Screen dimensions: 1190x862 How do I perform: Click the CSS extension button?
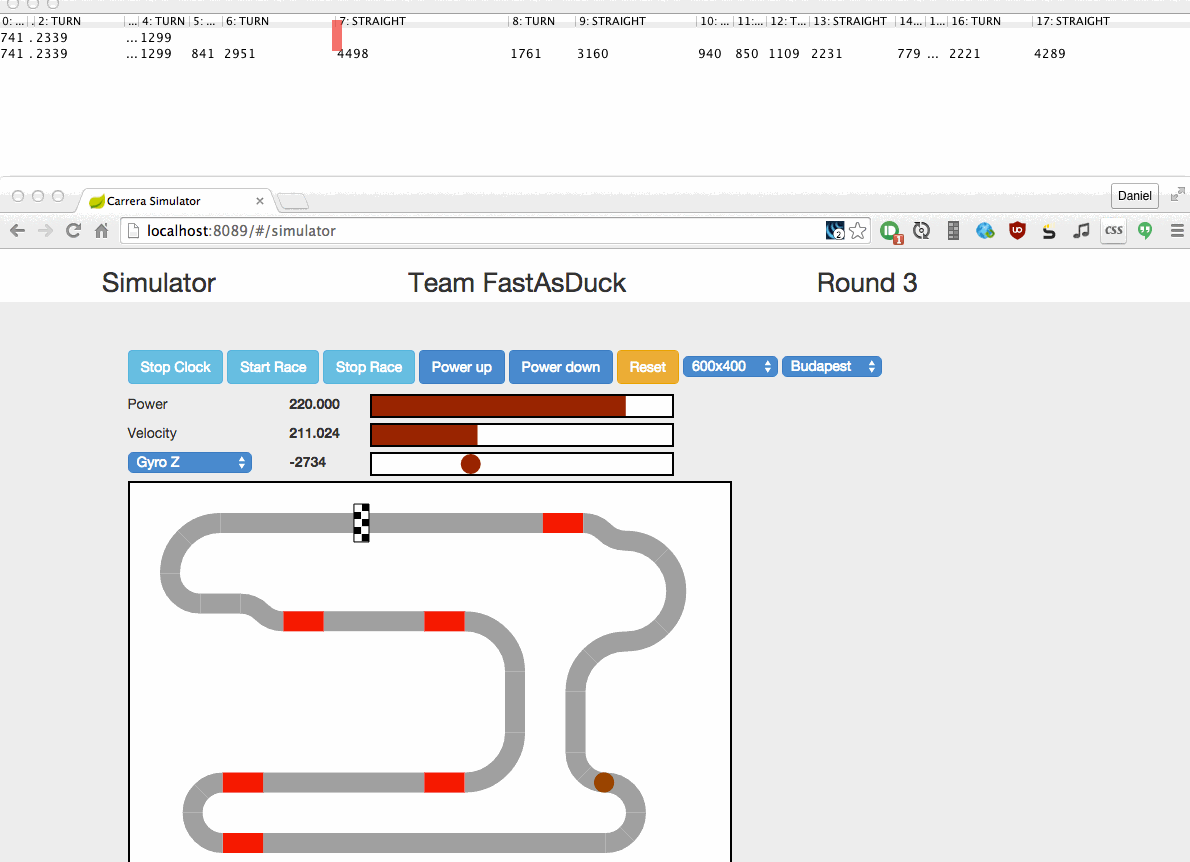(1113, 231)
